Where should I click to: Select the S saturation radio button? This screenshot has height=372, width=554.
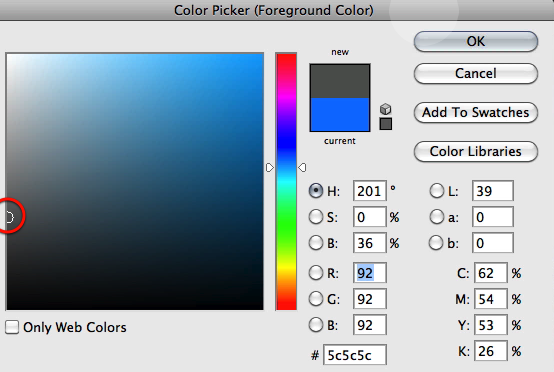(316, 217)
